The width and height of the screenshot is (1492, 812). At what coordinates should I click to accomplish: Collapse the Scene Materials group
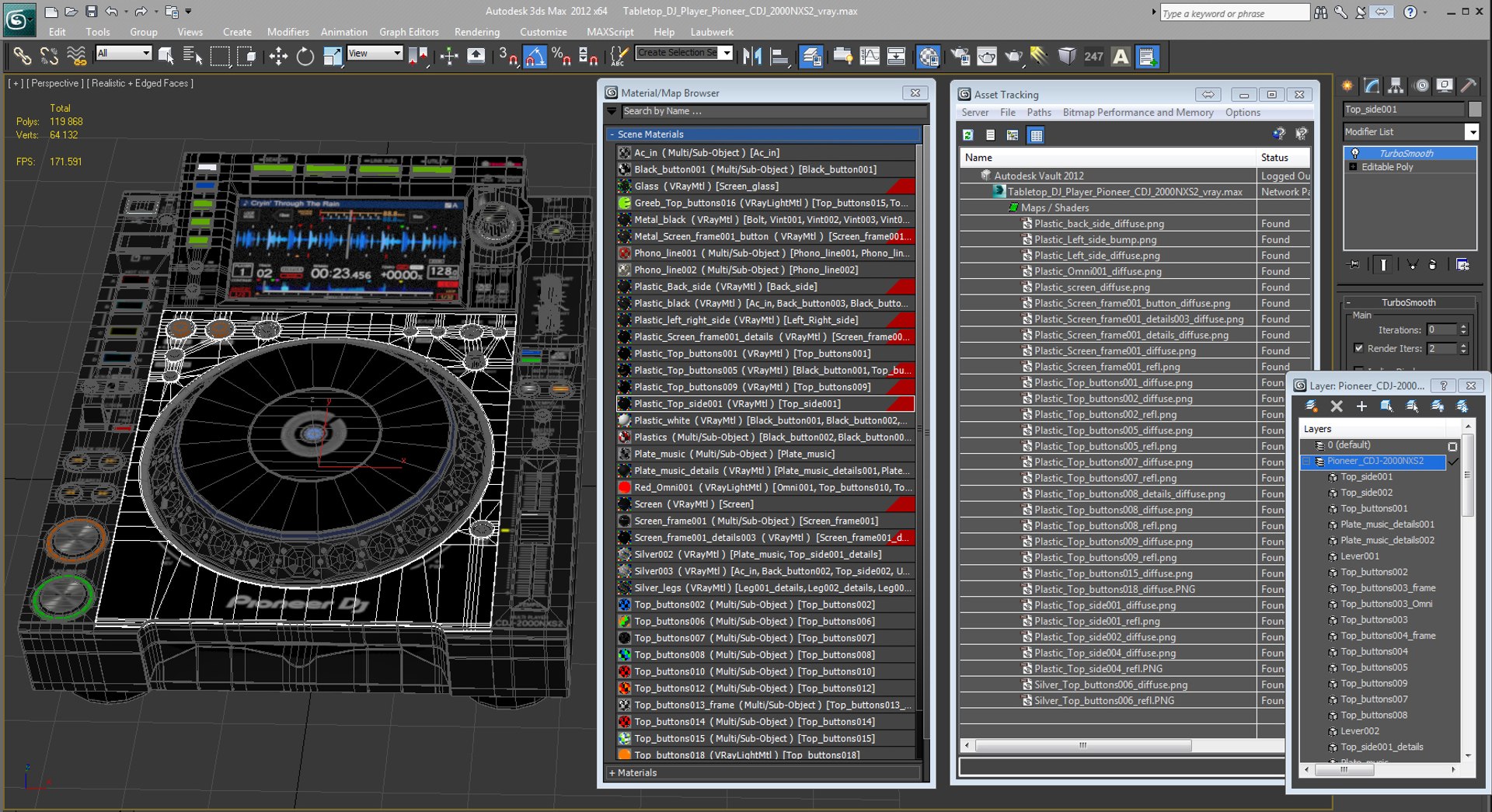point(612,134)
